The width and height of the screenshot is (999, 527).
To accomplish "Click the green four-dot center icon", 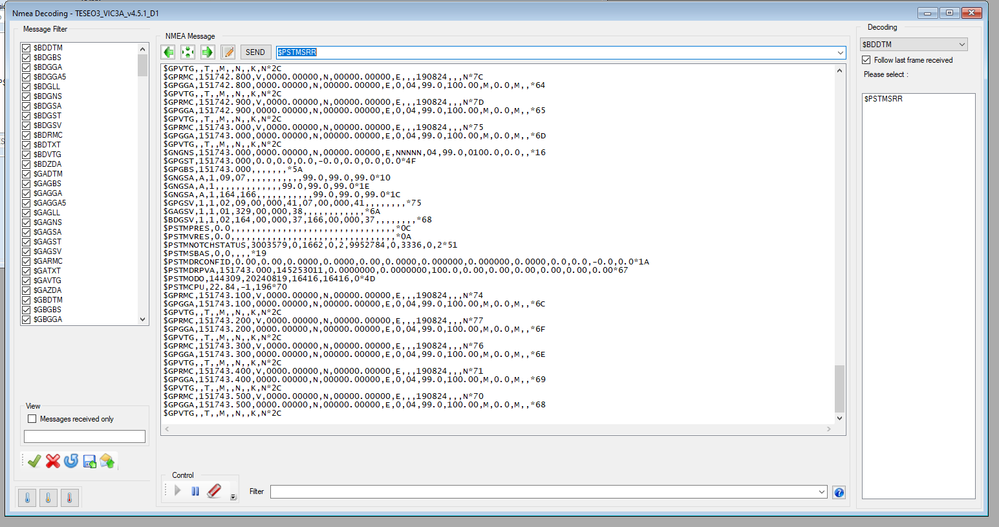I will click(x=187, y=52).
